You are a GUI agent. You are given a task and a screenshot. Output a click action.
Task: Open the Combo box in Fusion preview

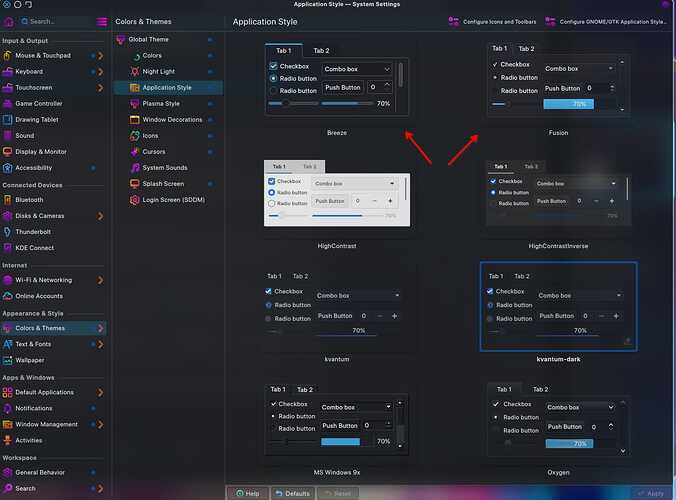tap(579, 69)
